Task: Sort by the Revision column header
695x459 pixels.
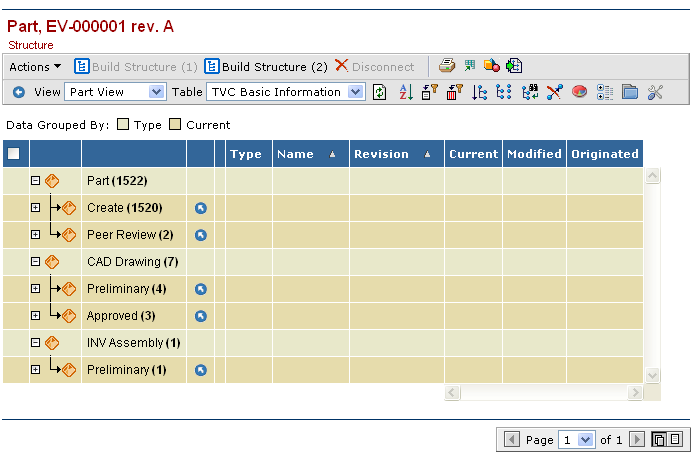Action: (x=381, y=154)
